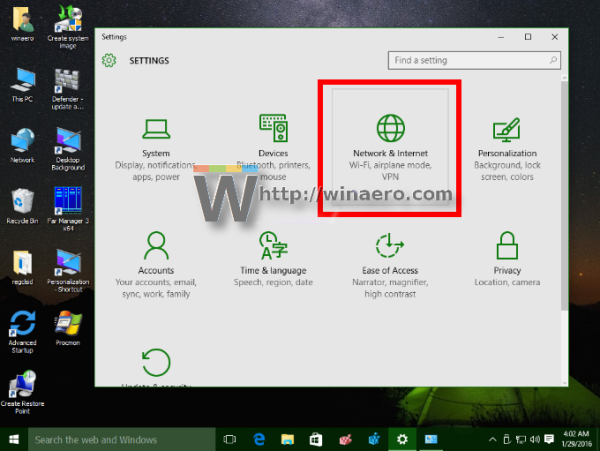Click the Settings window vertical scrollbar
600x451 pixels.
click(x=564, y=195)
